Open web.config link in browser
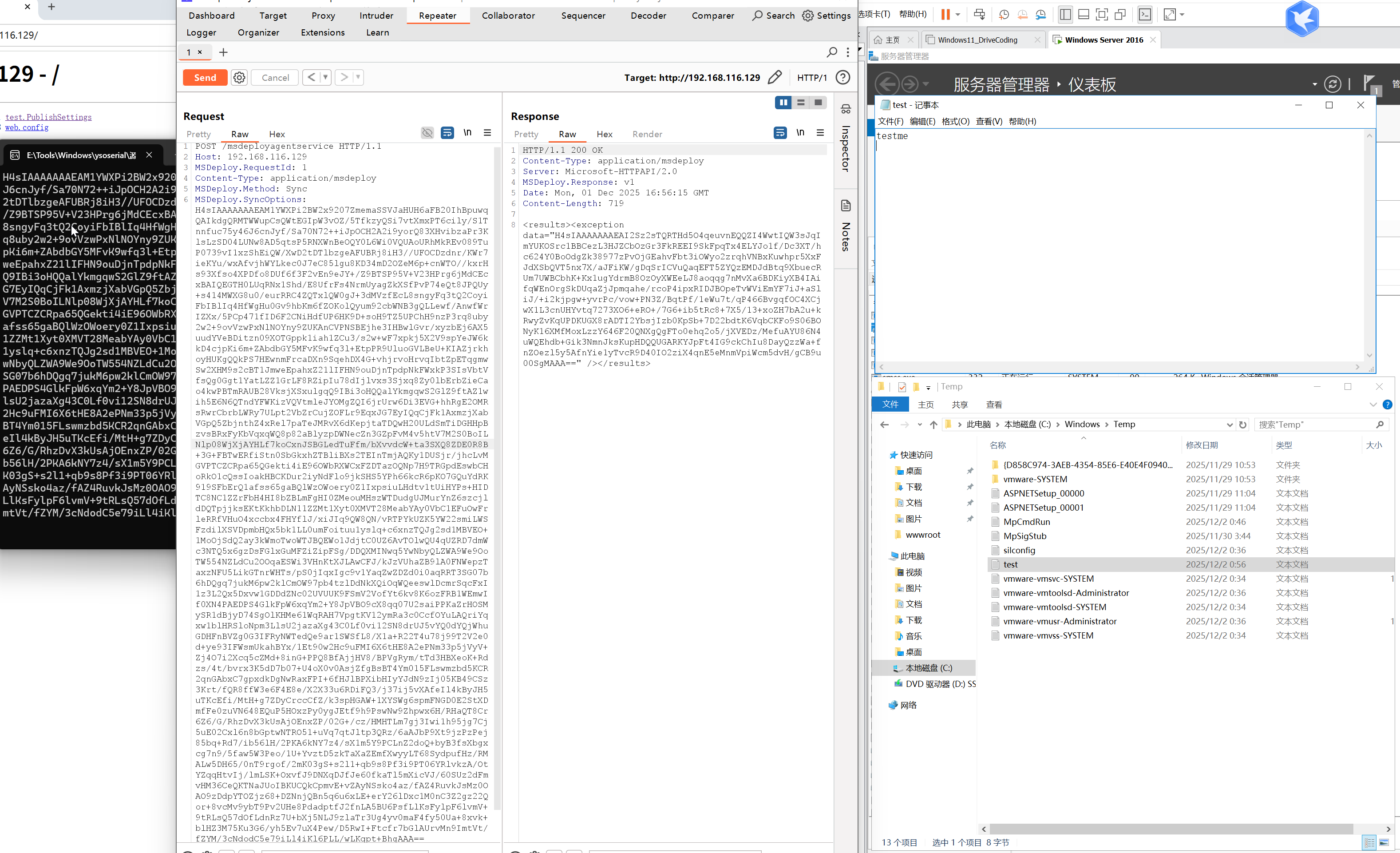Viewport: 1400px width, 853px height. tap(27, 127)
